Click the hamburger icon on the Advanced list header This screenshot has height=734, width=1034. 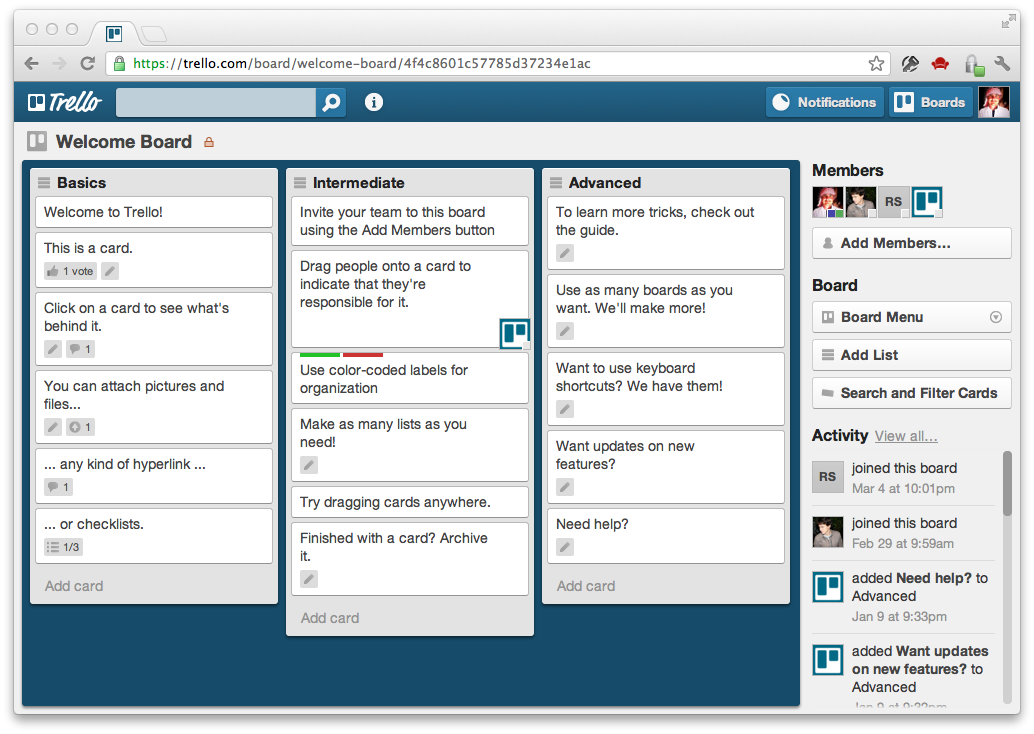click(554, 183)
